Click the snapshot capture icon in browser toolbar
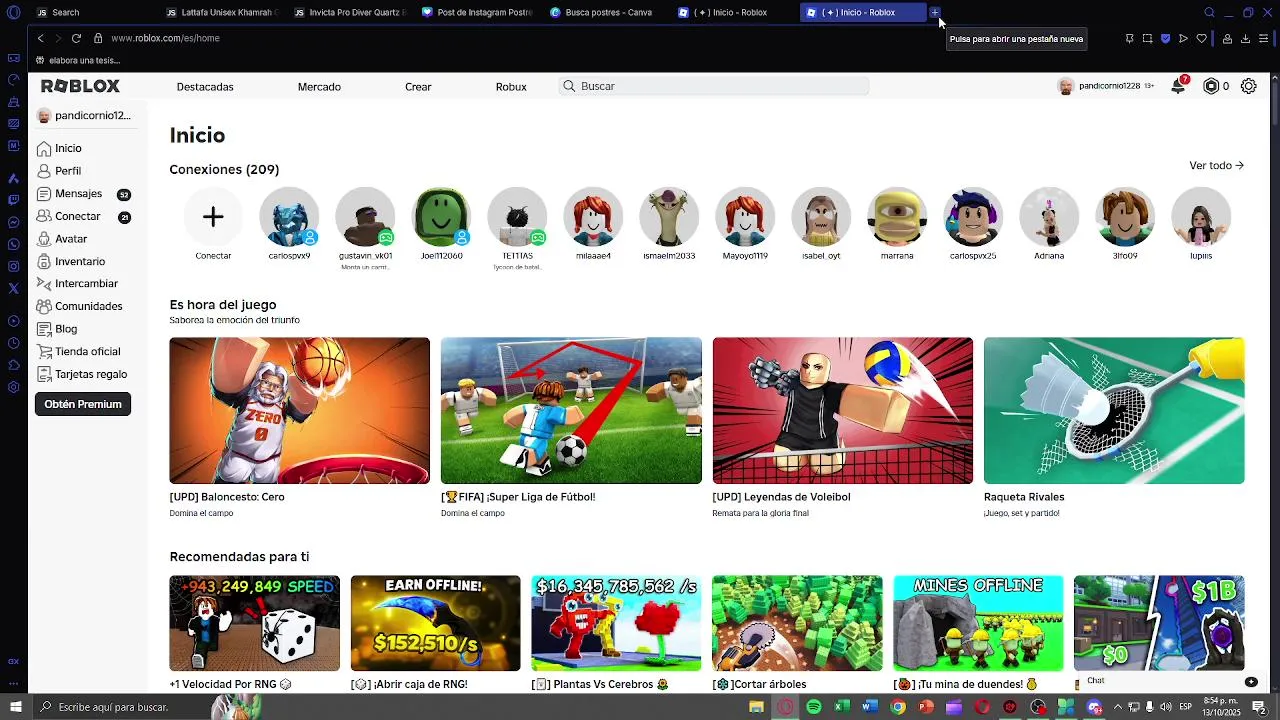The height and width of the screenshot is (720, 1280). point(1147,38)
